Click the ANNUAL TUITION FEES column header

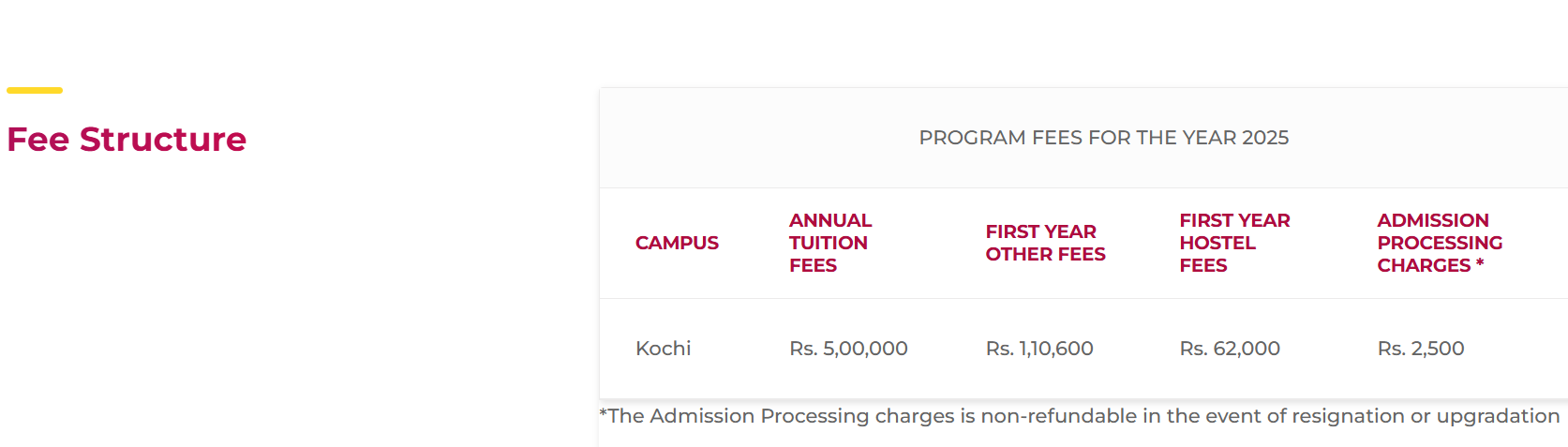829,243
